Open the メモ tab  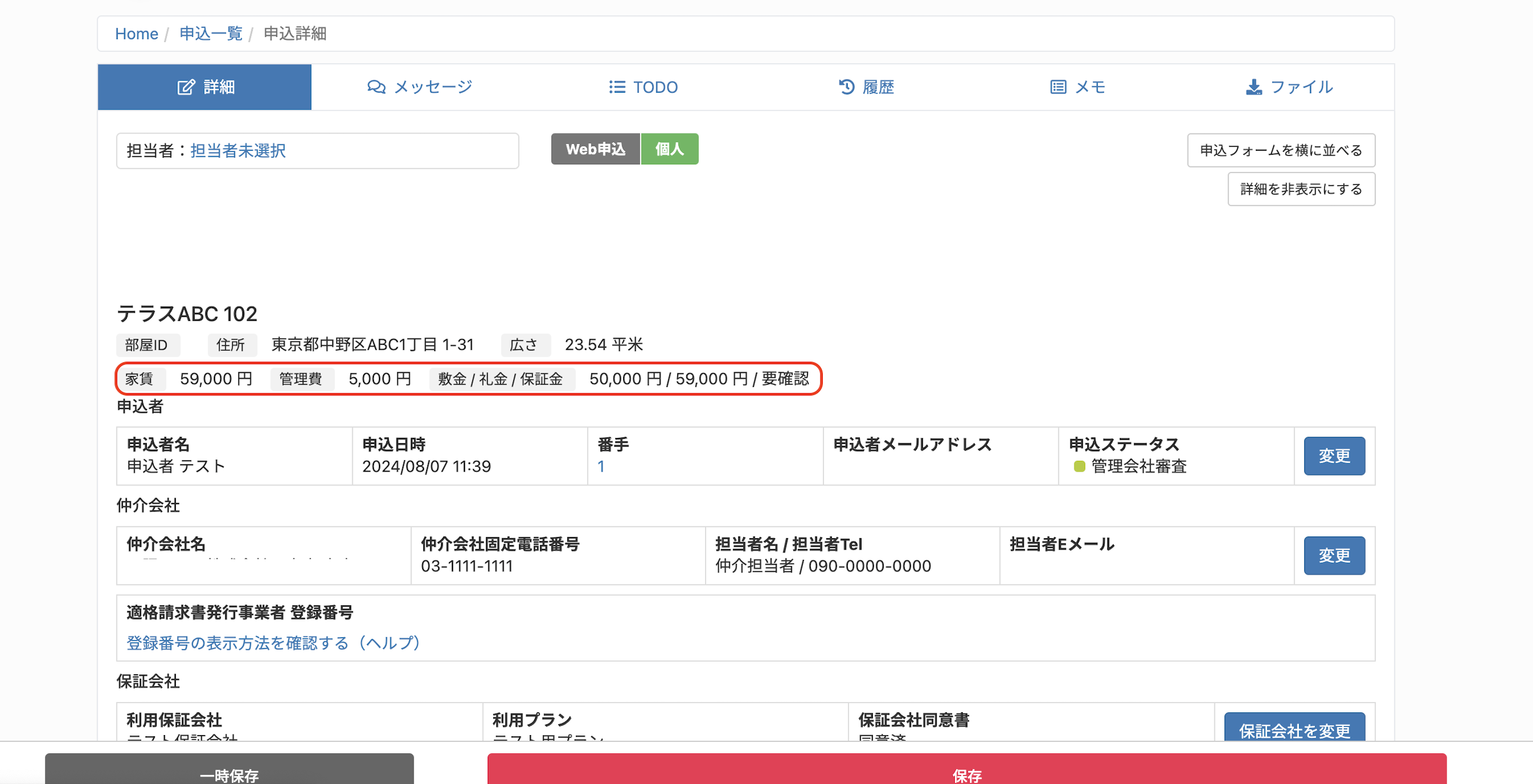tap(1078, 87)
